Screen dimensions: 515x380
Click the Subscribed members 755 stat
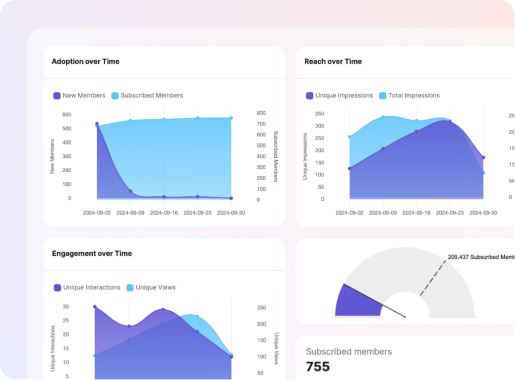point(349,360)
